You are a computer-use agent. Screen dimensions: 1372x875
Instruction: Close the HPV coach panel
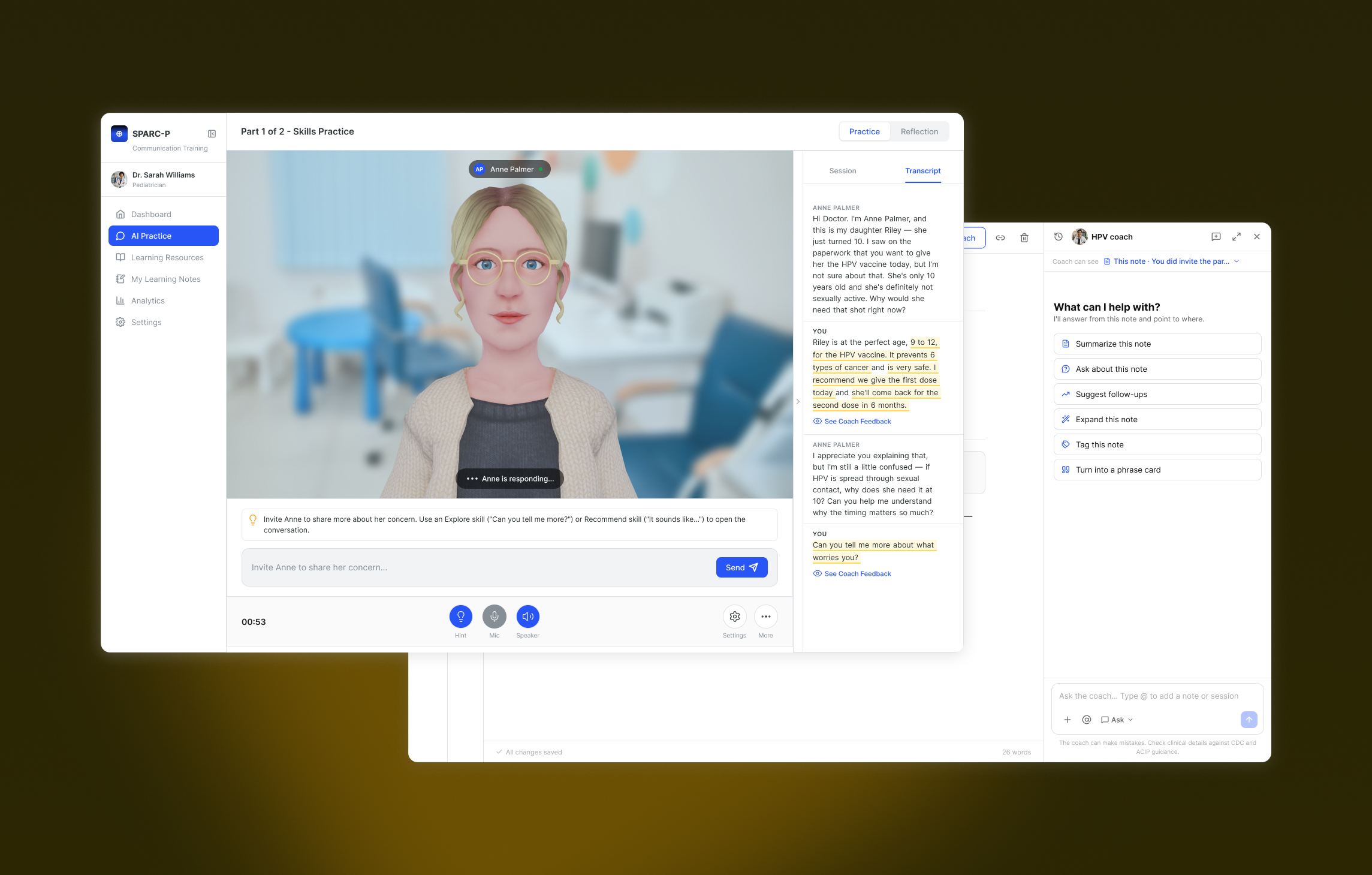pos(1256,237)
